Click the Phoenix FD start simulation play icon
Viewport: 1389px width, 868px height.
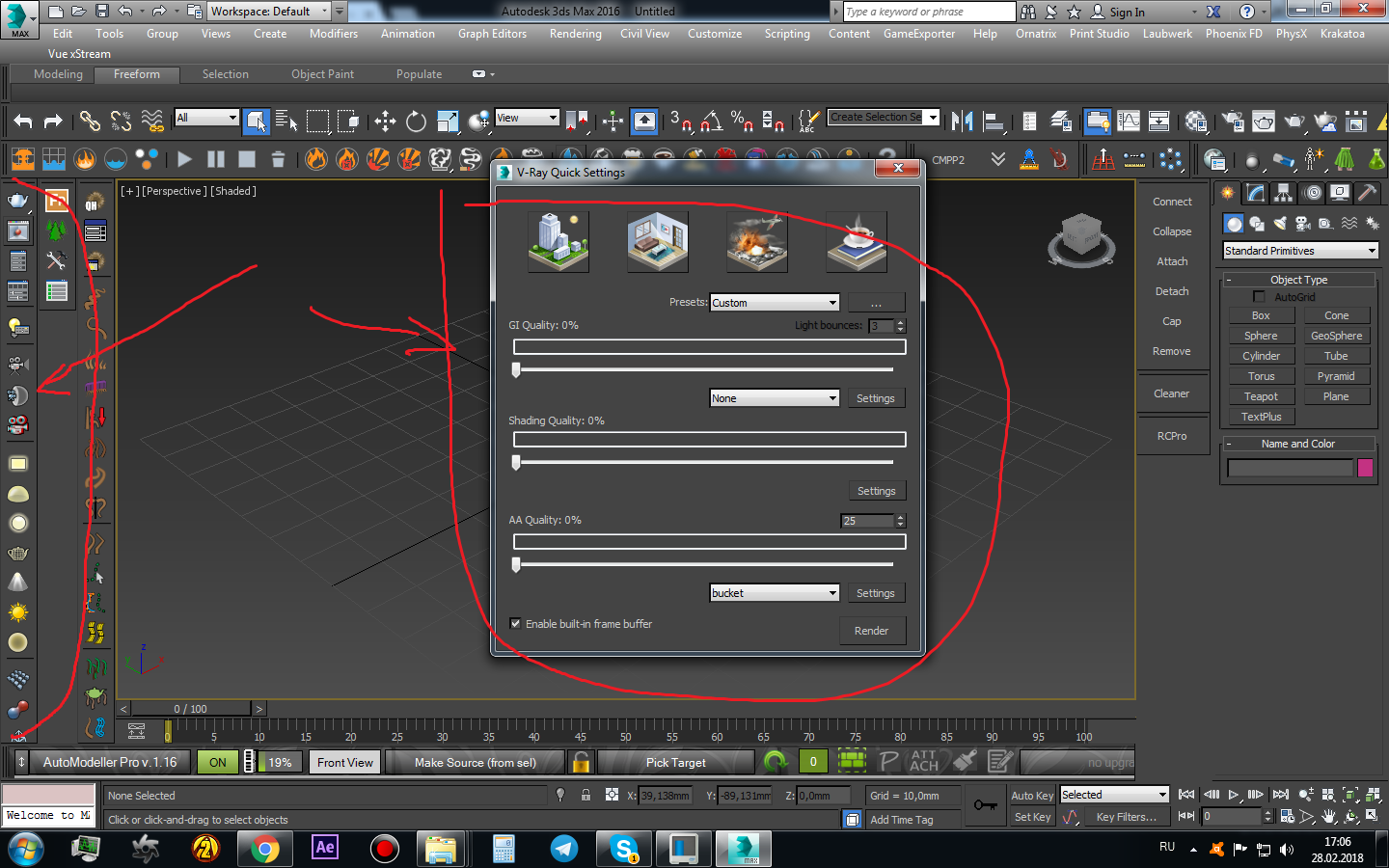(184, 159)
